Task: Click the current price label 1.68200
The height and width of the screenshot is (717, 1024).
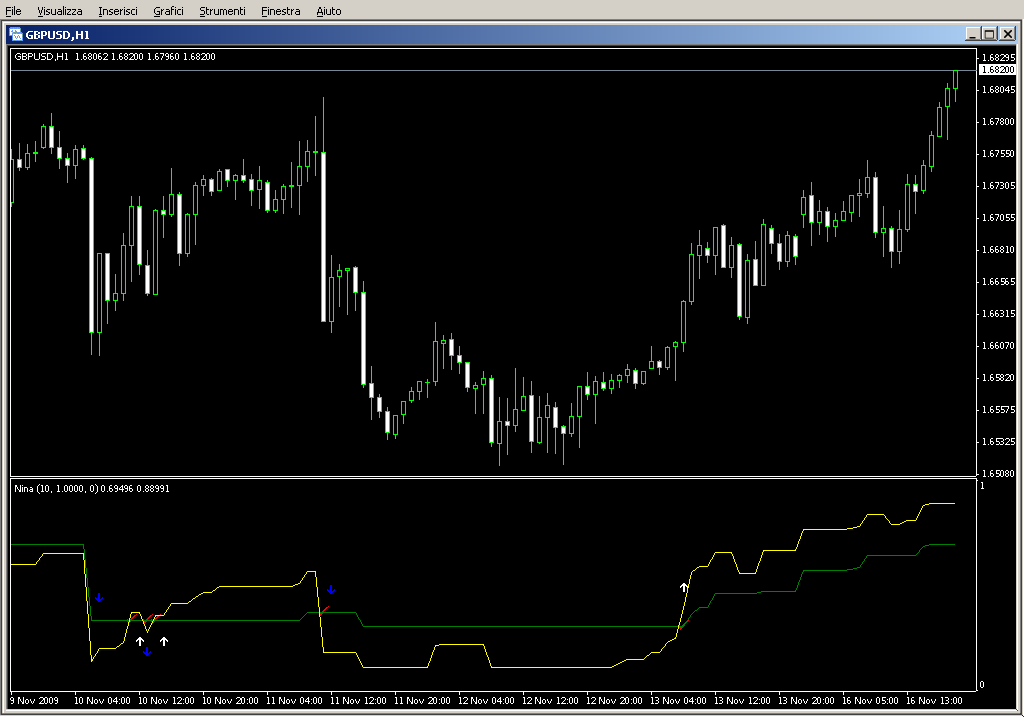Action: pos(998,70)
